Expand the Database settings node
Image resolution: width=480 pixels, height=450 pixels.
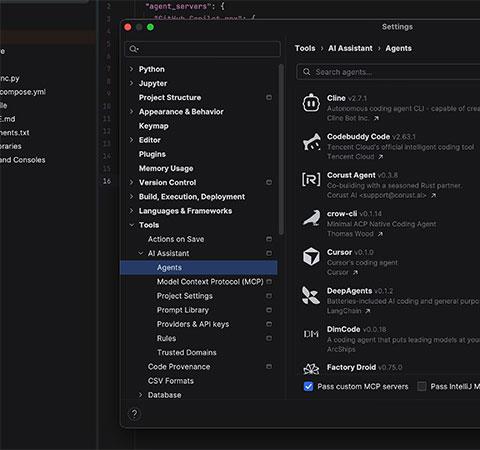(x=140, y=395)
